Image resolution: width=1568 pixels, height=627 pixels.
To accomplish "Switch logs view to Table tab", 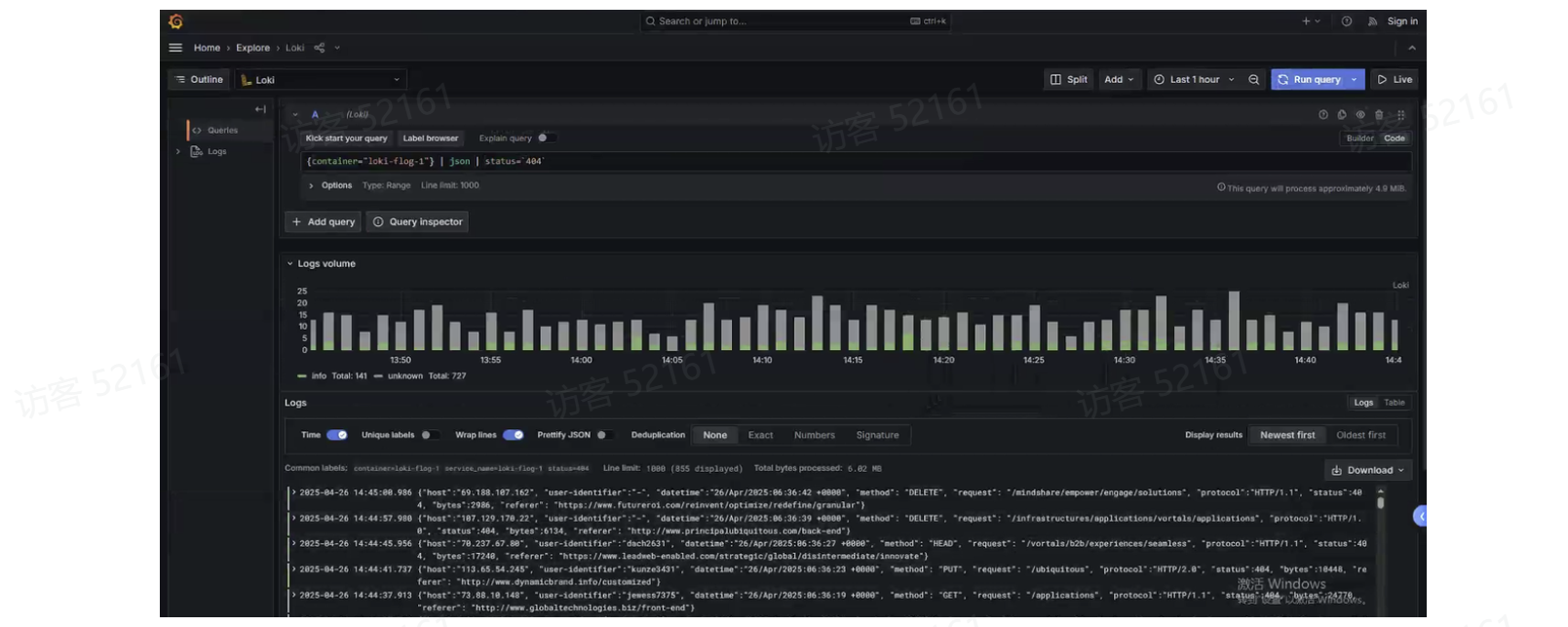I will tap(1395, 403).
